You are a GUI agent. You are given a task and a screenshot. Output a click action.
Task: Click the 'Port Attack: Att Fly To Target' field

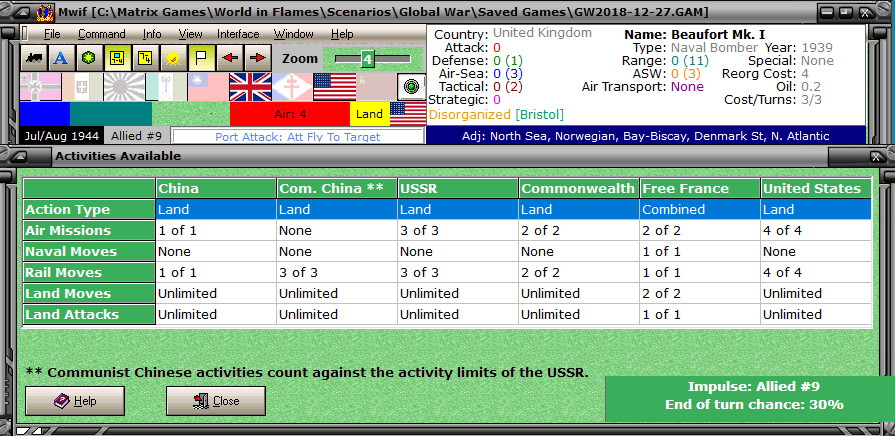[298, 136]
